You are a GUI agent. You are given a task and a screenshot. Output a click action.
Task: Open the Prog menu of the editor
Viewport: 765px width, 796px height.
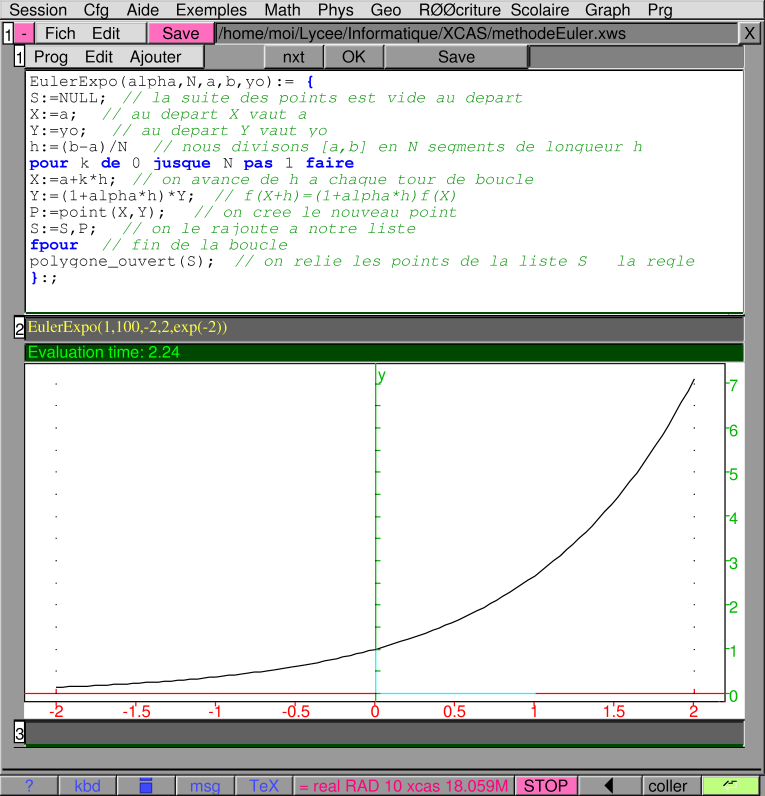51,57
